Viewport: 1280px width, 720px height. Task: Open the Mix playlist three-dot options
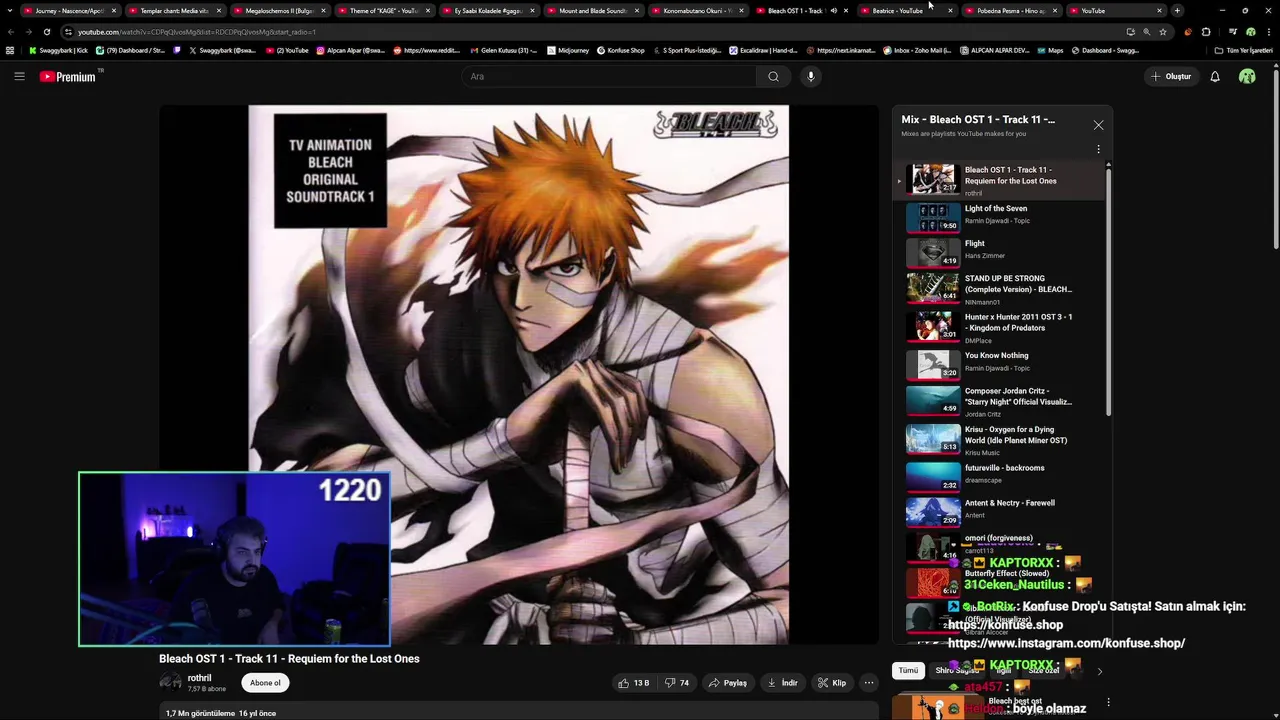click(1098, 149)
